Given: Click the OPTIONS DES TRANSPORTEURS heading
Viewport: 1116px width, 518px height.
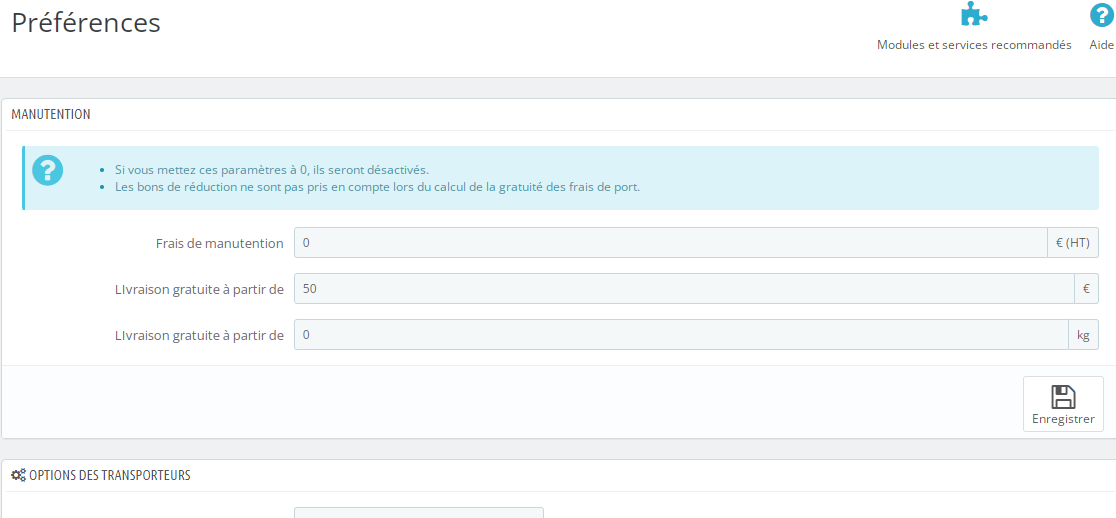Looking at the screenshot, I should [110, 475].
